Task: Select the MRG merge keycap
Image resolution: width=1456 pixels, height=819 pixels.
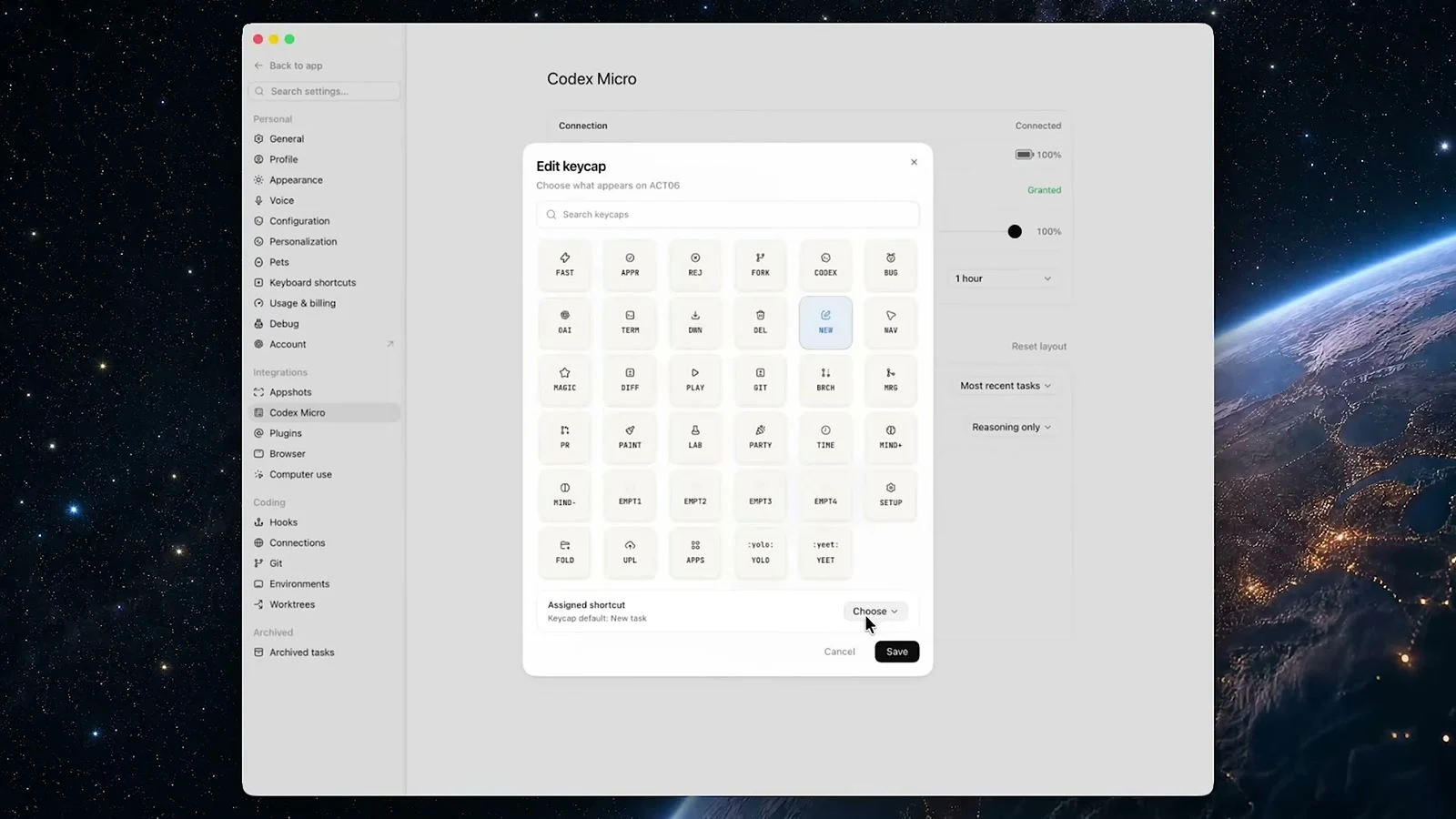Action: pyautogui.click(x=891, y=379)
